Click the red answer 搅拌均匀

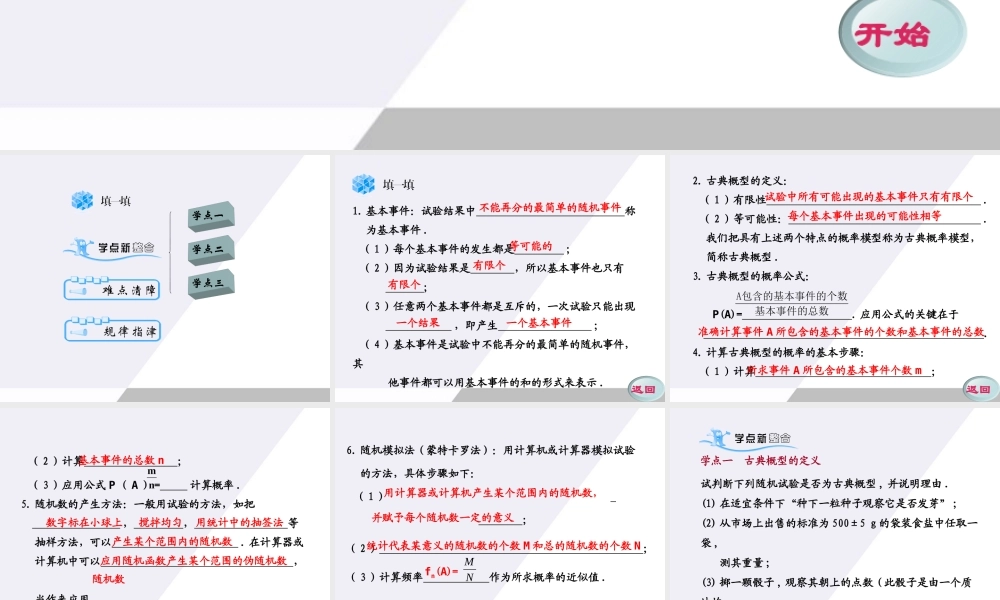coord(160,522)
